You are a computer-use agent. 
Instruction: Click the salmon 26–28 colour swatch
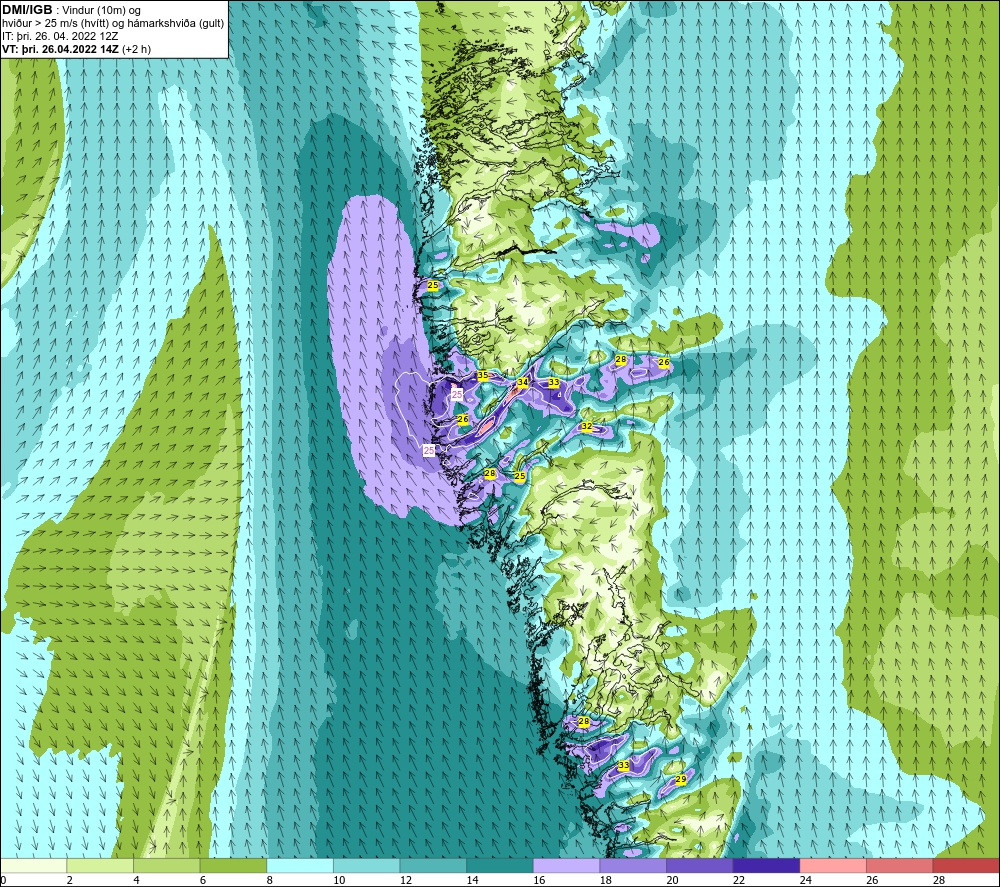[x=900, y=866]
